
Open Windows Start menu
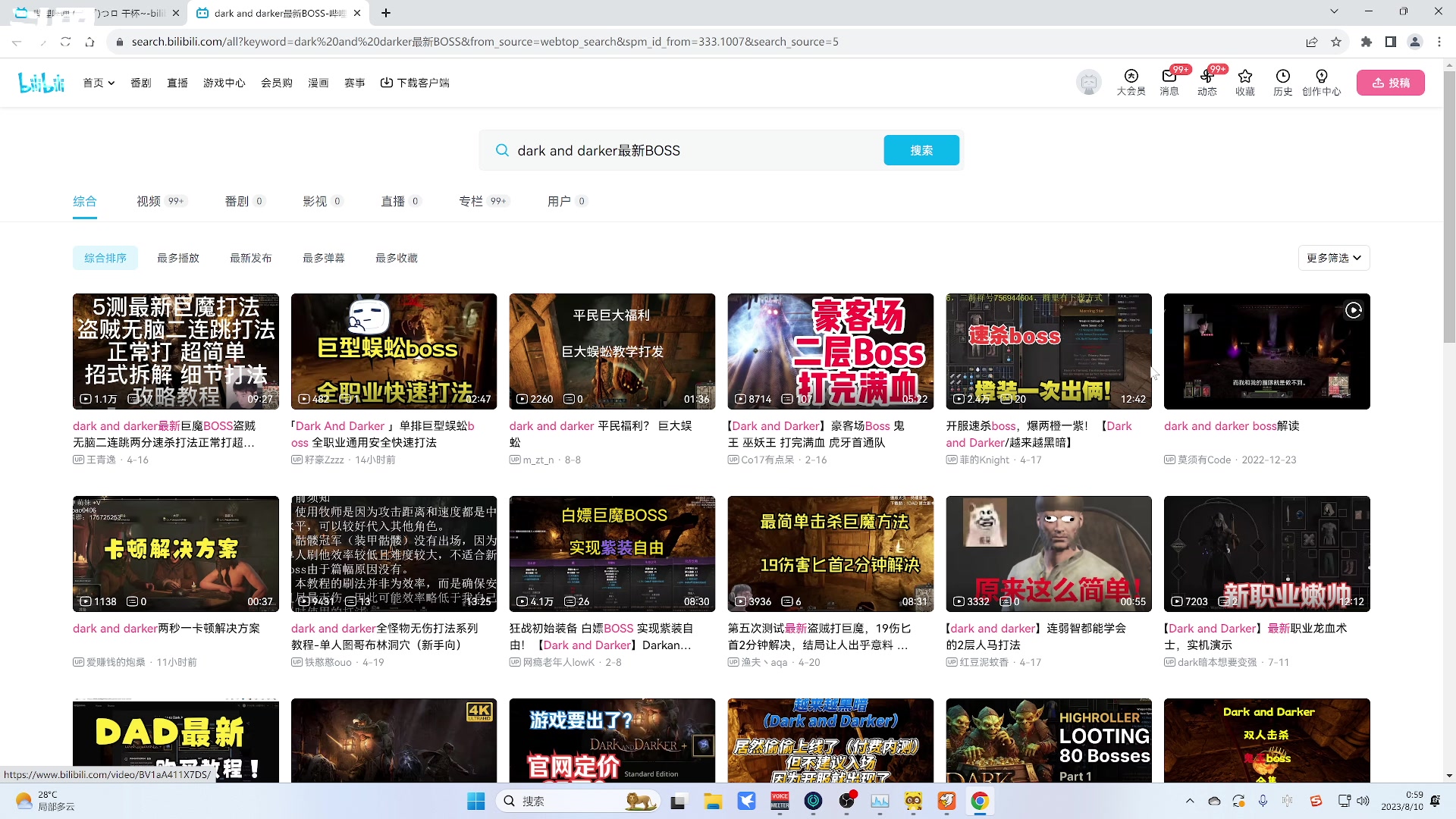click(x=475, y=801)
